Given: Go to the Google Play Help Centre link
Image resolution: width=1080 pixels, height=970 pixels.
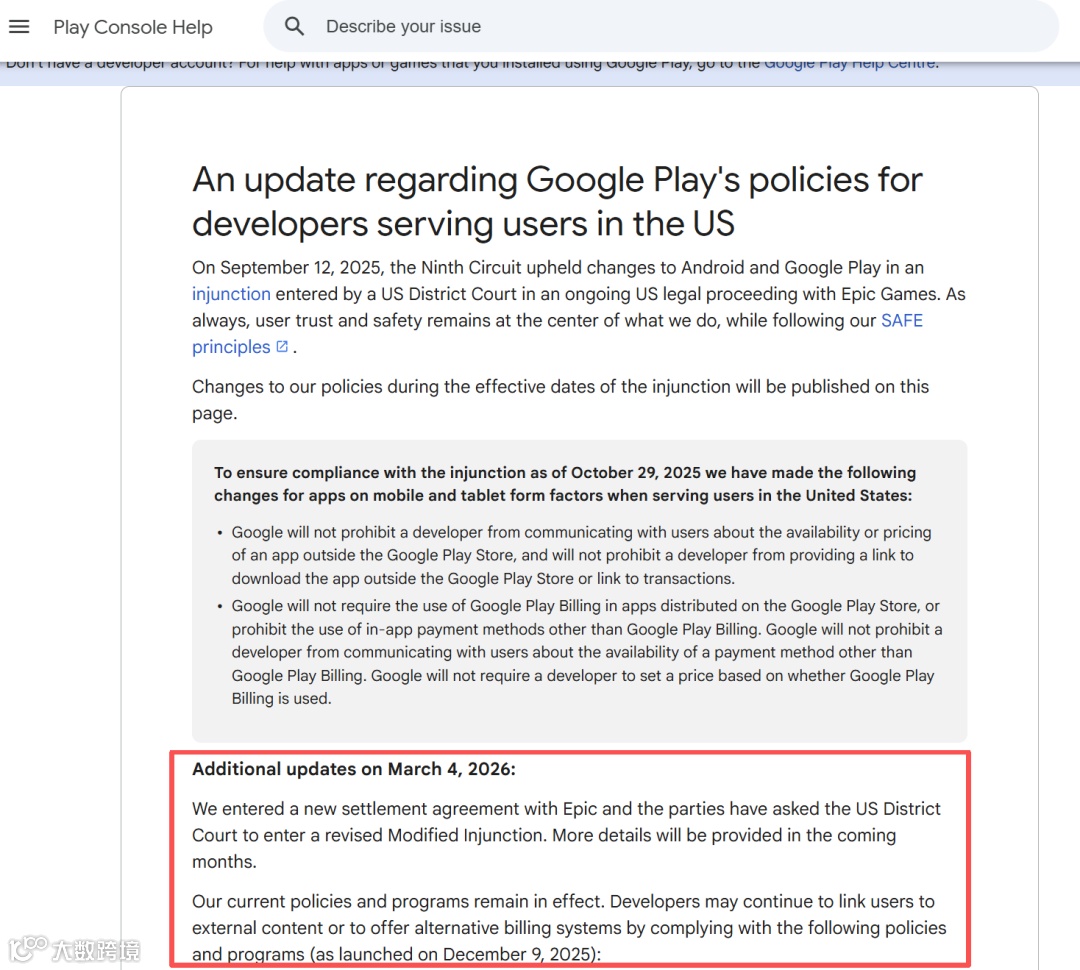Looking at the screenshot, I should [x=850, y=63].
